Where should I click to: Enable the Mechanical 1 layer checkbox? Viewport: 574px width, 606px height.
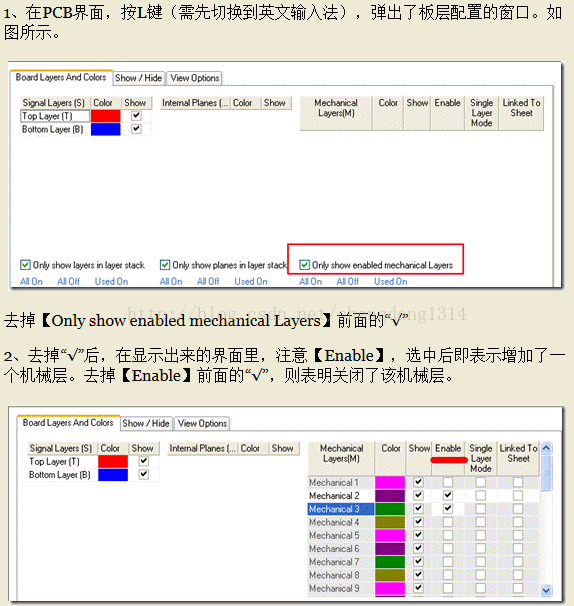point(448,482)
